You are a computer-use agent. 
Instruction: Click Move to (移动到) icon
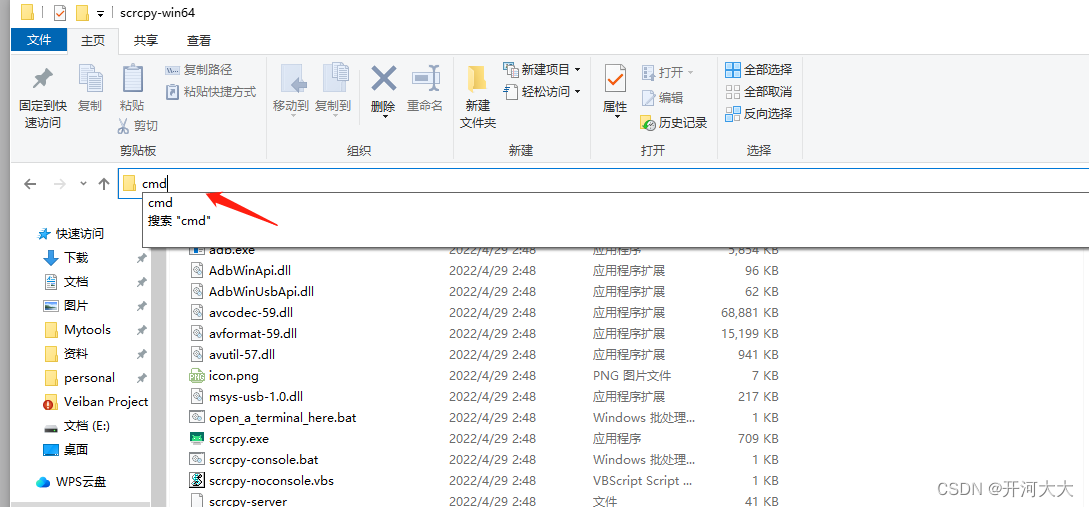(x=292, y=79)
